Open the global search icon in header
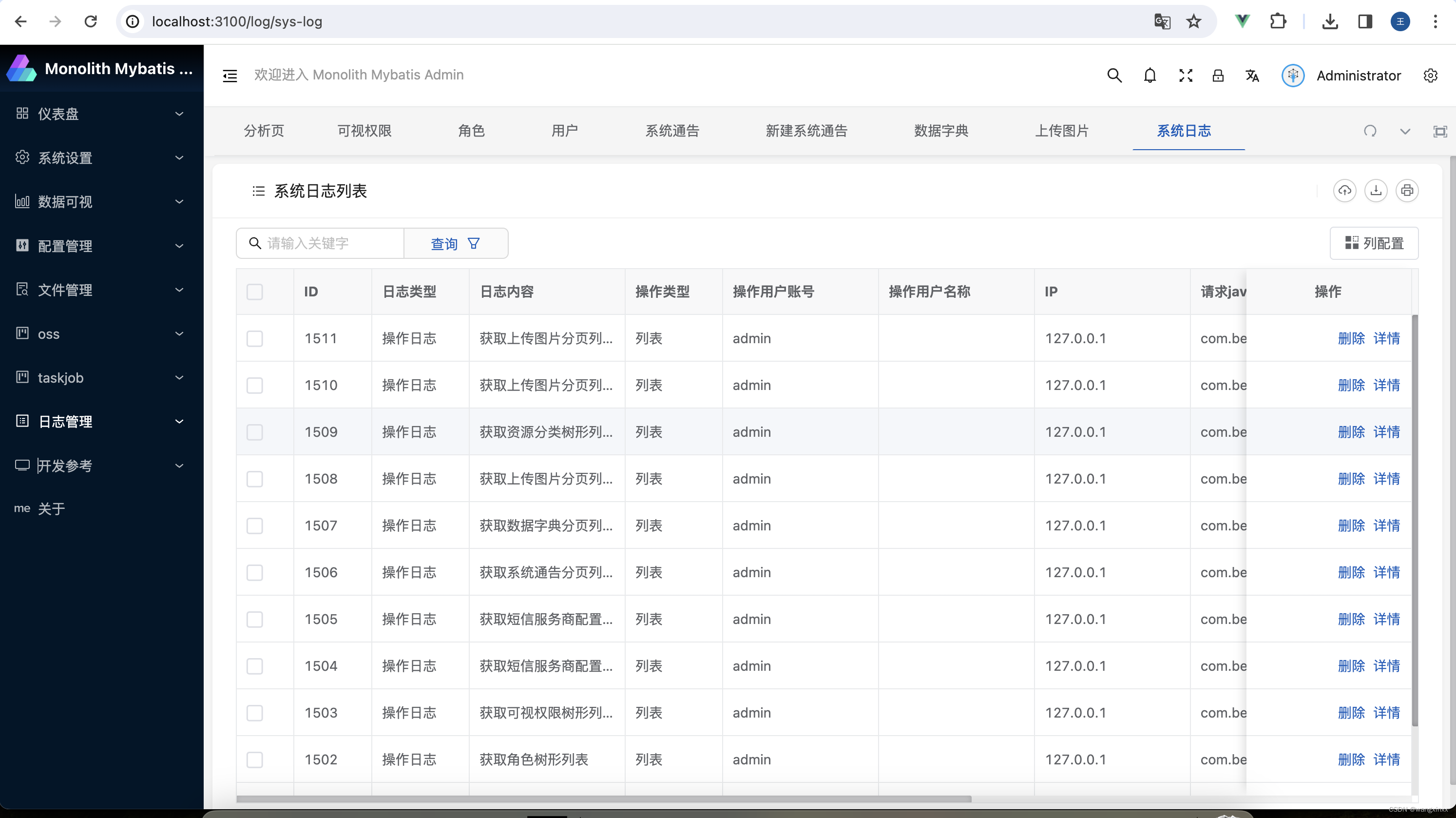Screen dimensions: 1456x818 (1114, 75)
